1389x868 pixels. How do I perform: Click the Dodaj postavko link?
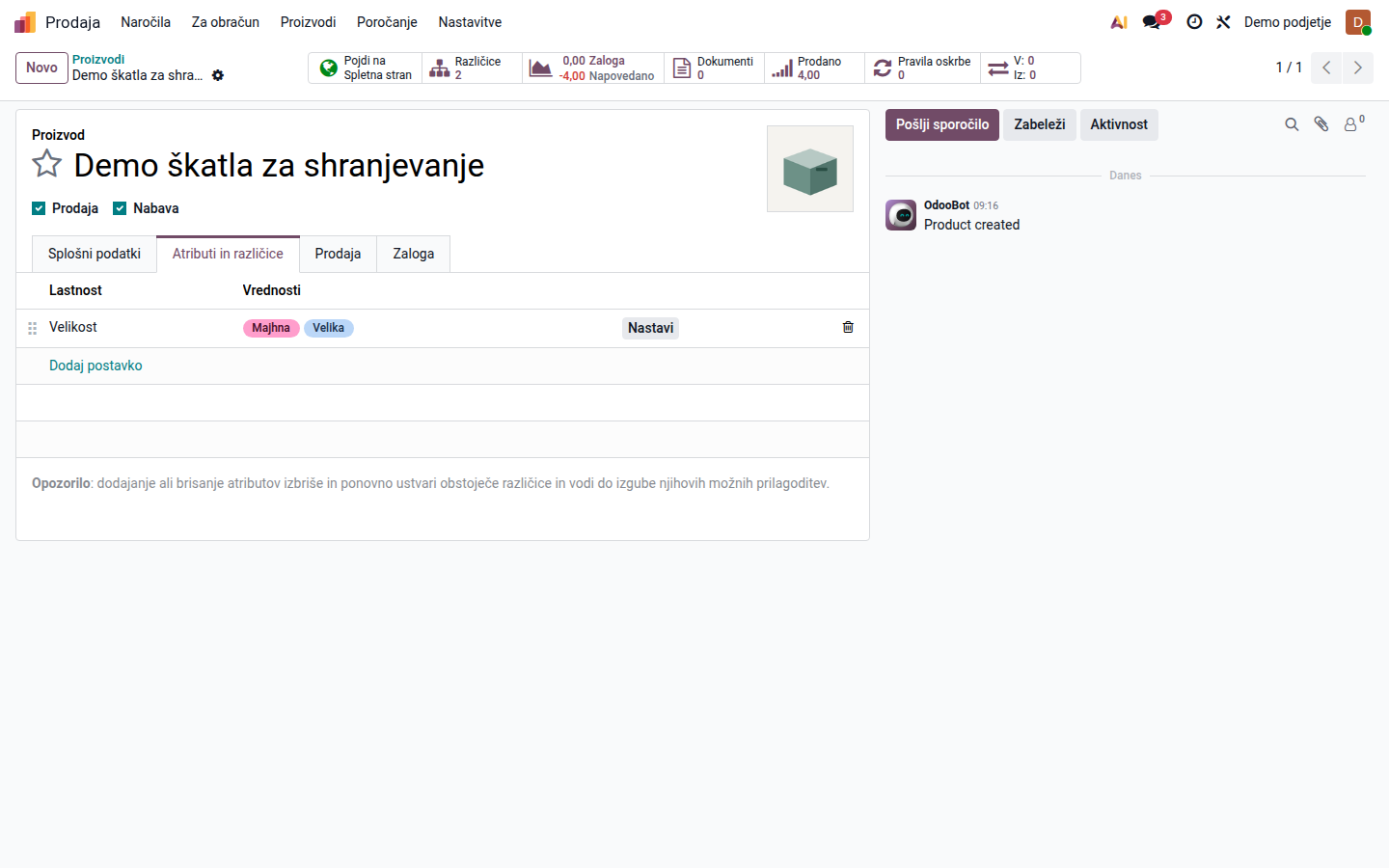tap(95, 366)
